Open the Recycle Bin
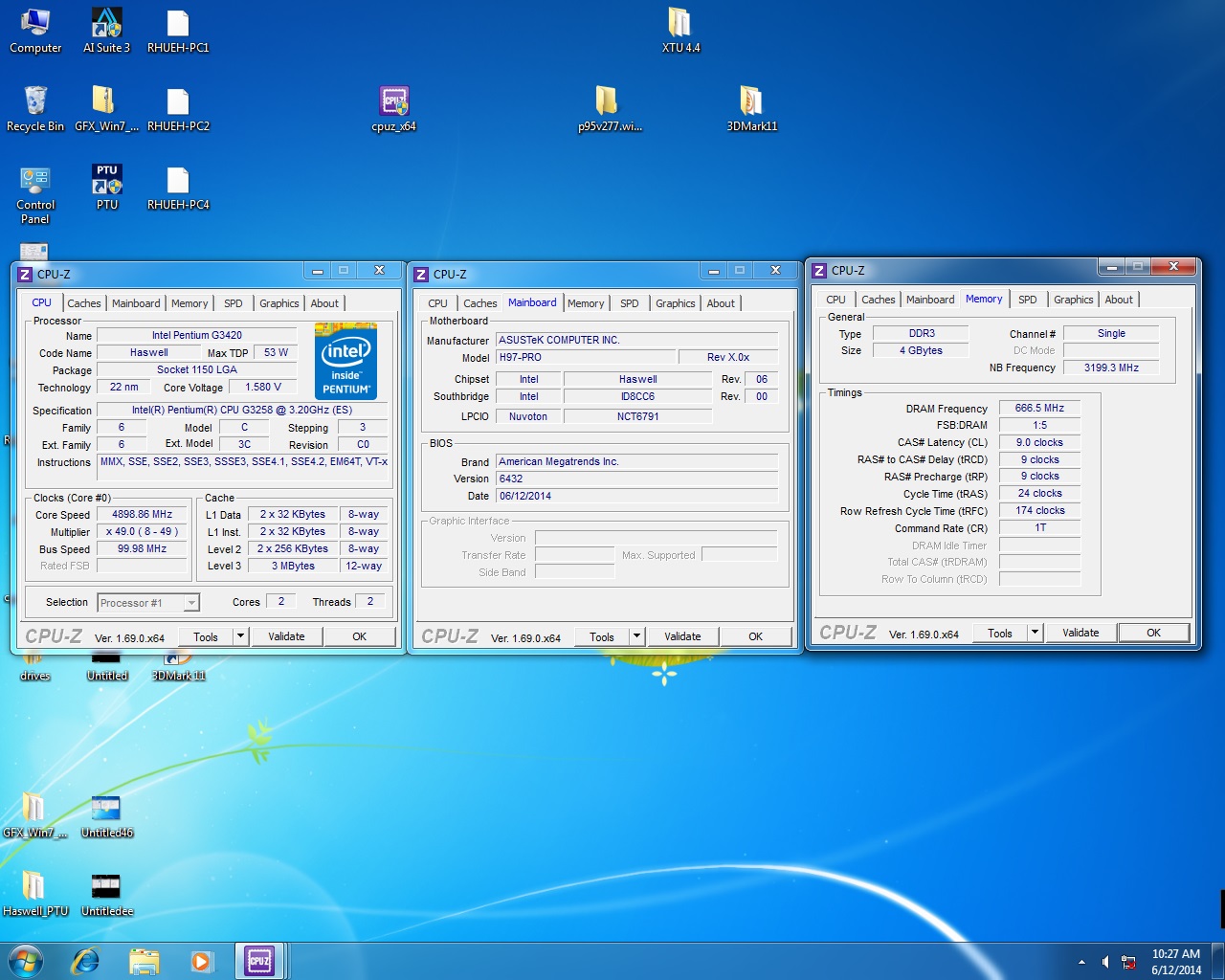Image resolution: width=1225 pixels, height=980 pixels. tap(35, 100)
